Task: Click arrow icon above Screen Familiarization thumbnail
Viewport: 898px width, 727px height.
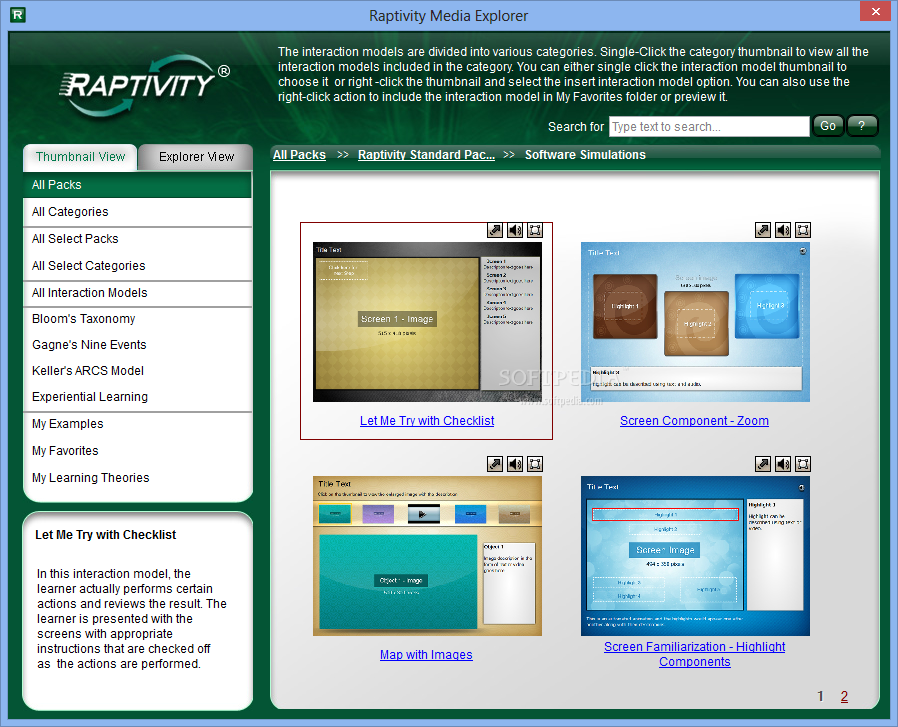Action: [x=763, y=464]
